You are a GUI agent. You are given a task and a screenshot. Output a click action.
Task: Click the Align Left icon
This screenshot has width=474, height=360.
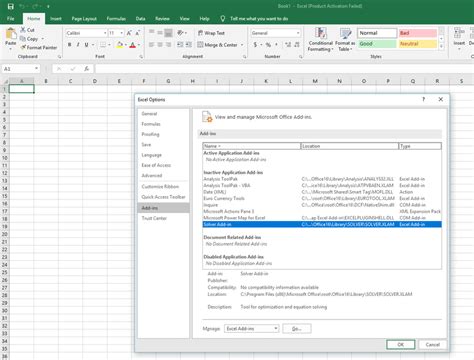pos(152,45)
